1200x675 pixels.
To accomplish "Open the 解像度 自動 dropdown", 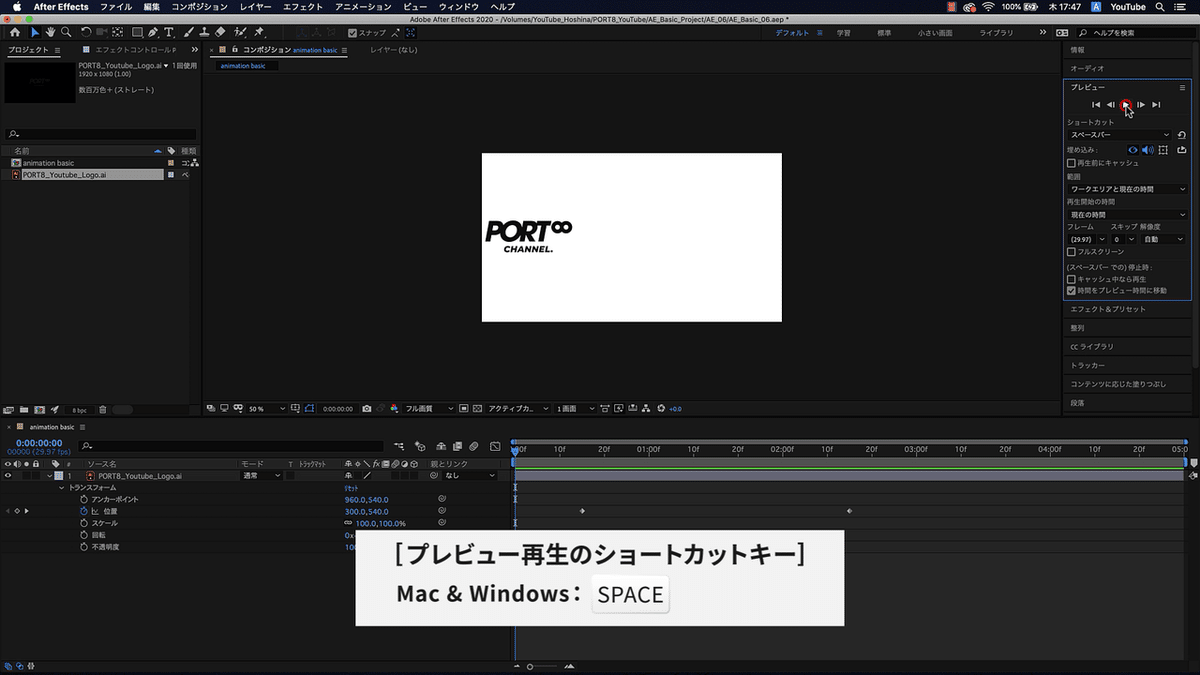I will click(x=1165, y=240).
